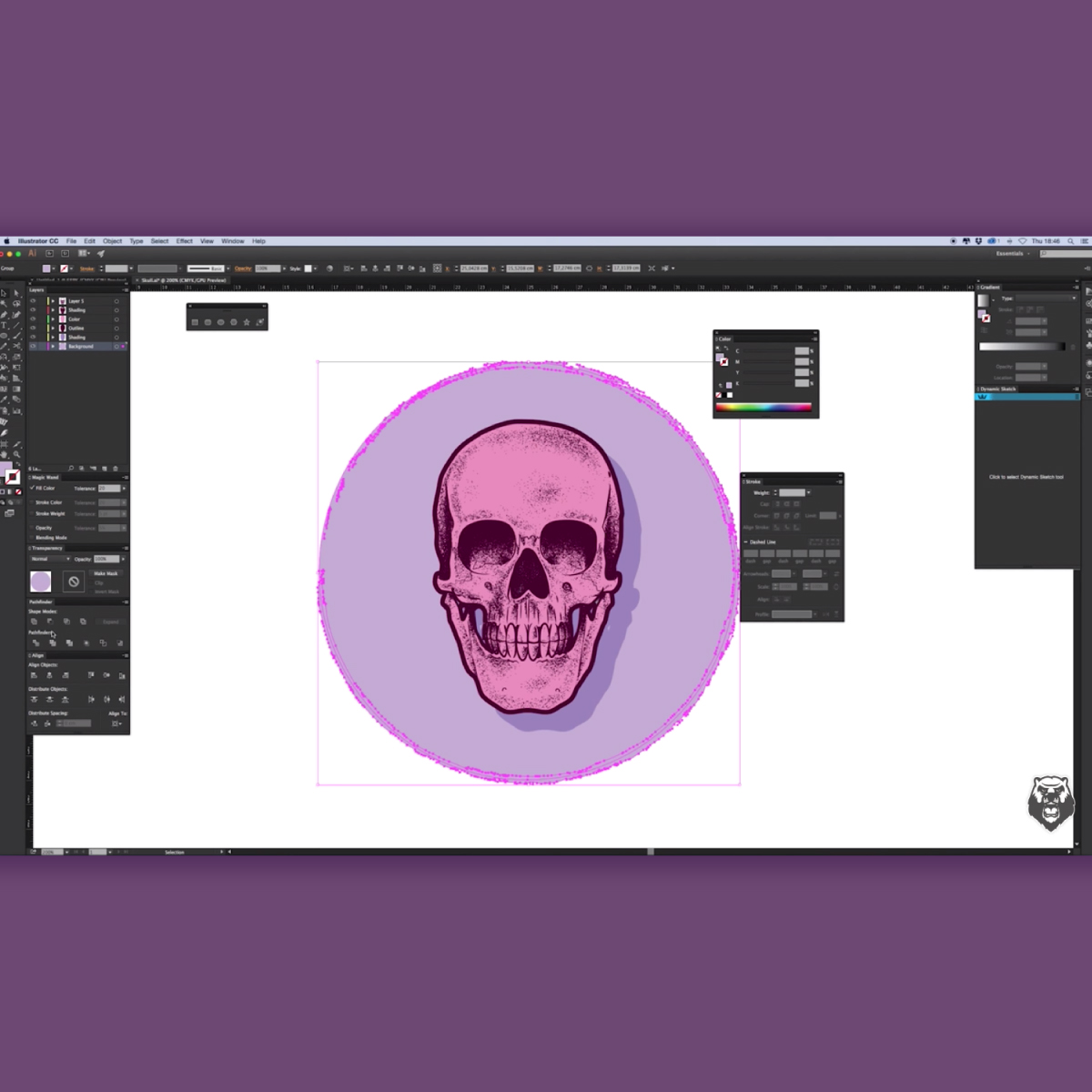Screen dimensions: 1092x1092
Task: Click the Divide pathfinder icon
Action: pyautogui.click(x=35, y=643)
